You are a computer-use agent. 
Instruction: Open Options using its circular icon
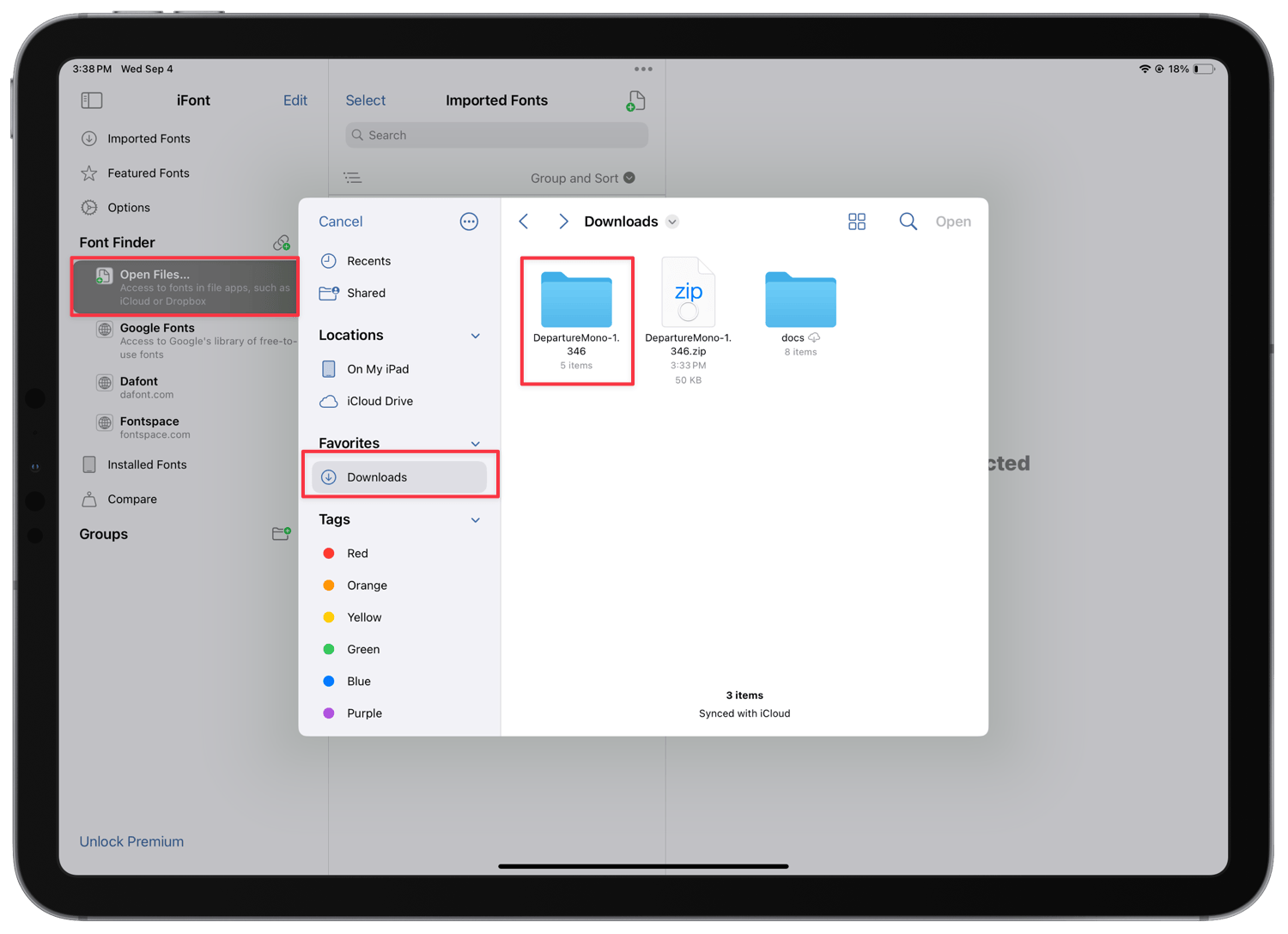[x=89, y=207]
